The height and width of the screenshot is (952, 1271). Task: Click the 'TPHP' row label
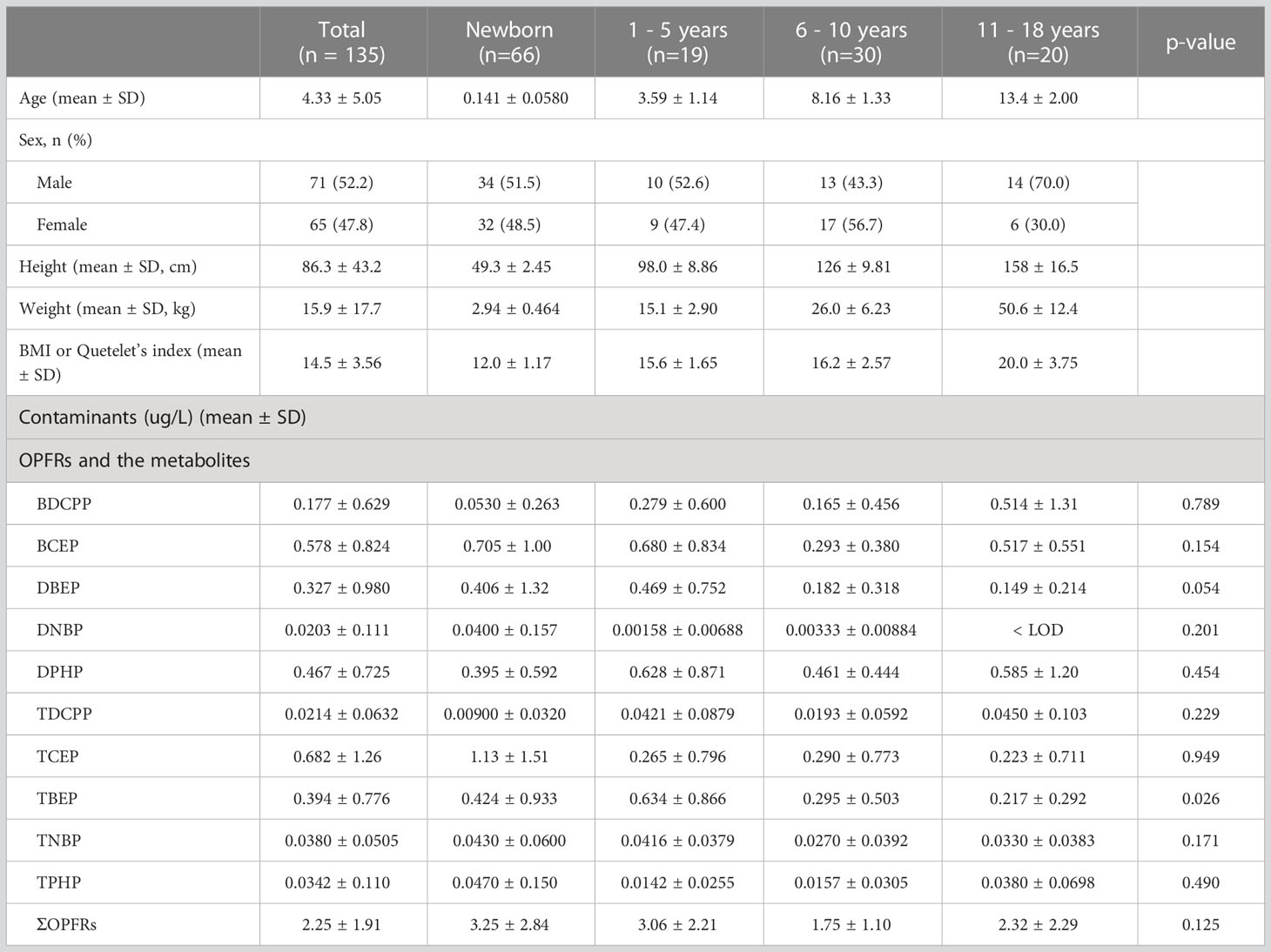[x=59, y=882]
